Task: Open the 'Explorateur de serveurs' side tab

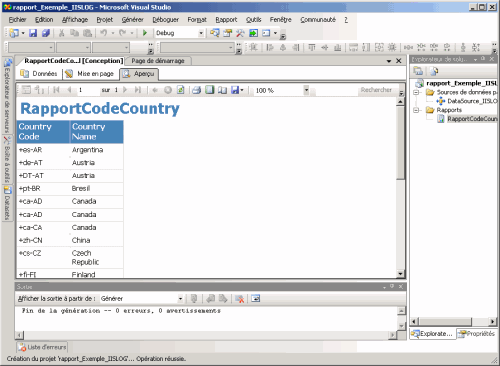Action: tap(7, 95)
